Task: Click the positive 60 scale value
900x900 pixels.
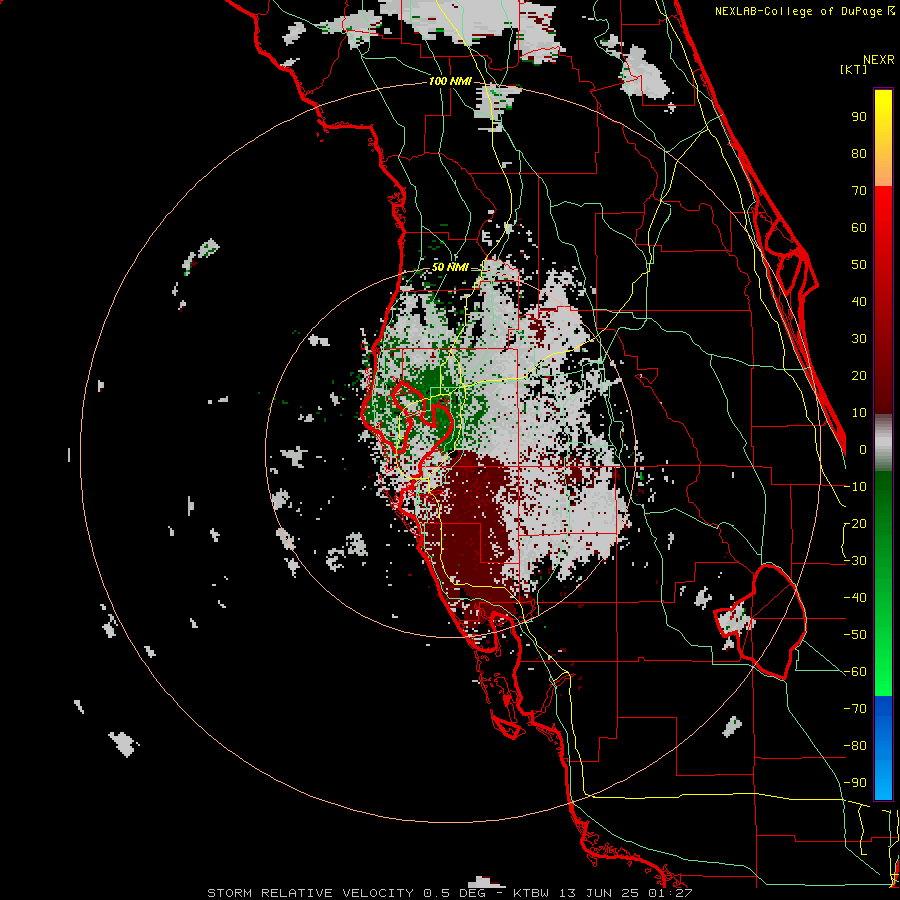Action: tap(859, 228)
